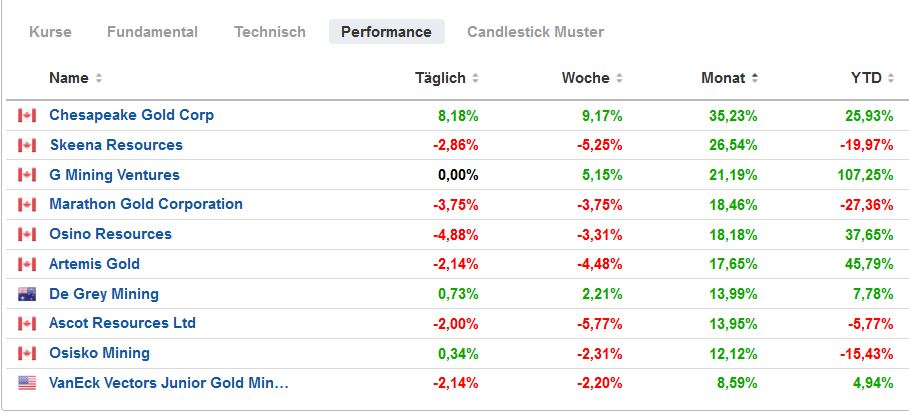Open VanEck Vectors Junior Gold Miners link
Screen dimensions: 909x414
point(168,382)
